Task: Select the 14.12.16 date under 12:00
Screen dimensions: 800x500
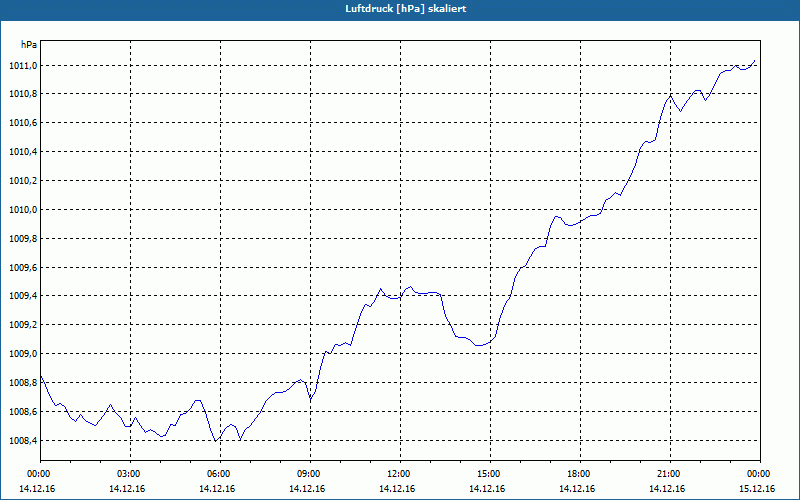Action: (x=397, y=489)
